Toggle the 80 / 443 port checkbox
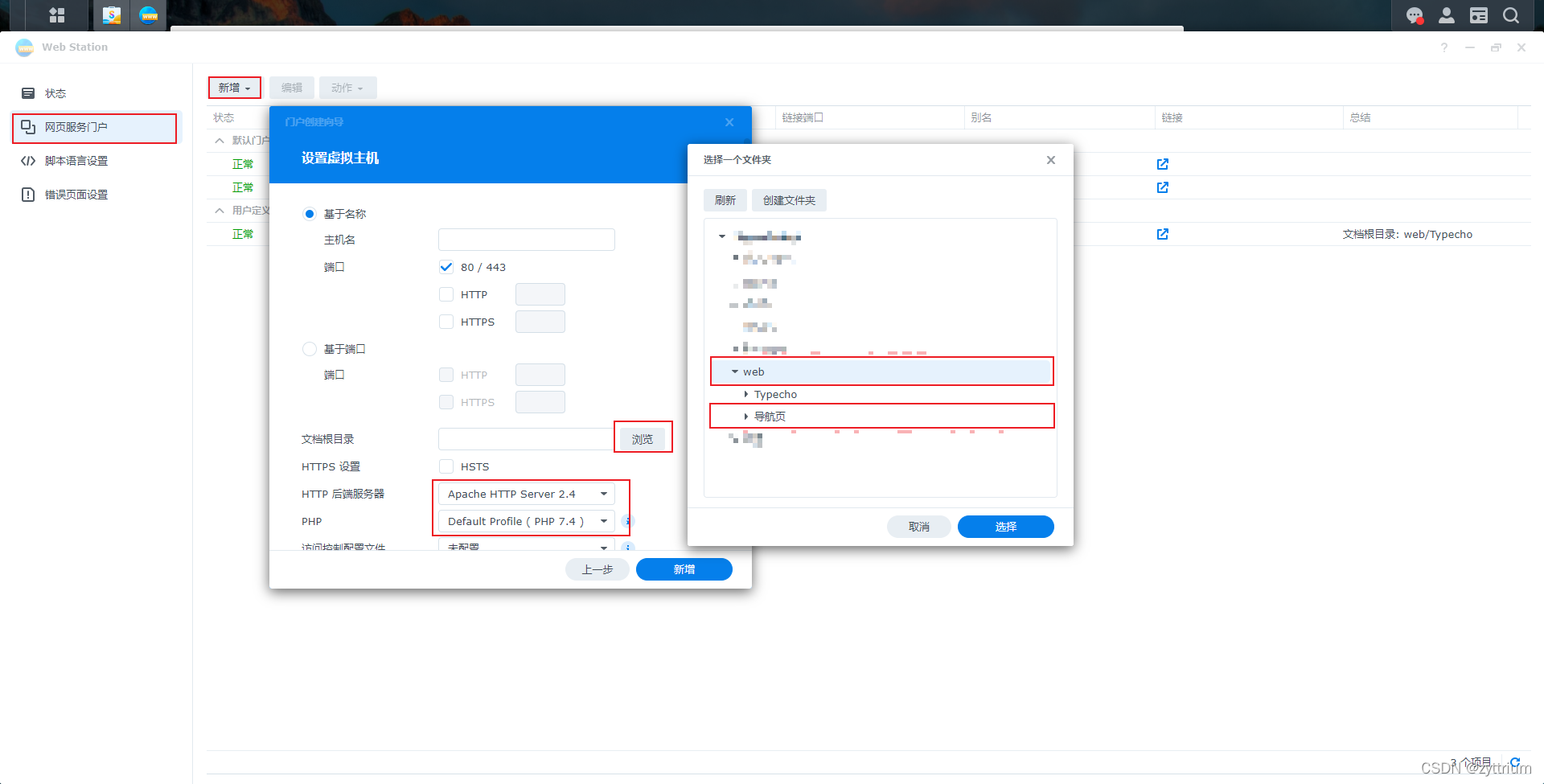This screenshot has height=784, width=1544. tap(446, 267)
